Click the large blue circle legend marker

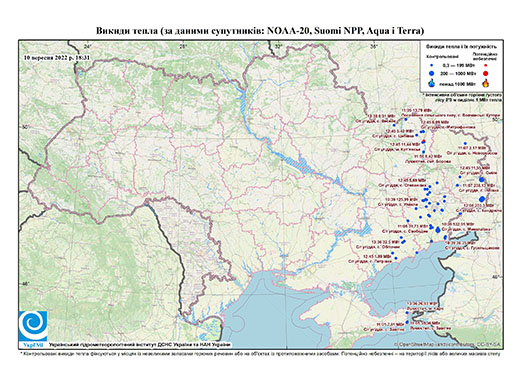pos(432,73)
